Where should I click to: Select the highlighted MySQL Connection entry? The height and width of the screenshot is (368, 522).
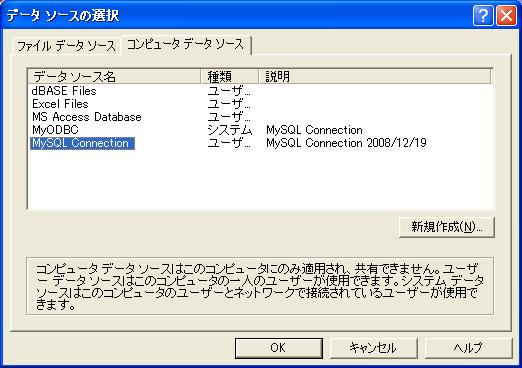82,143
